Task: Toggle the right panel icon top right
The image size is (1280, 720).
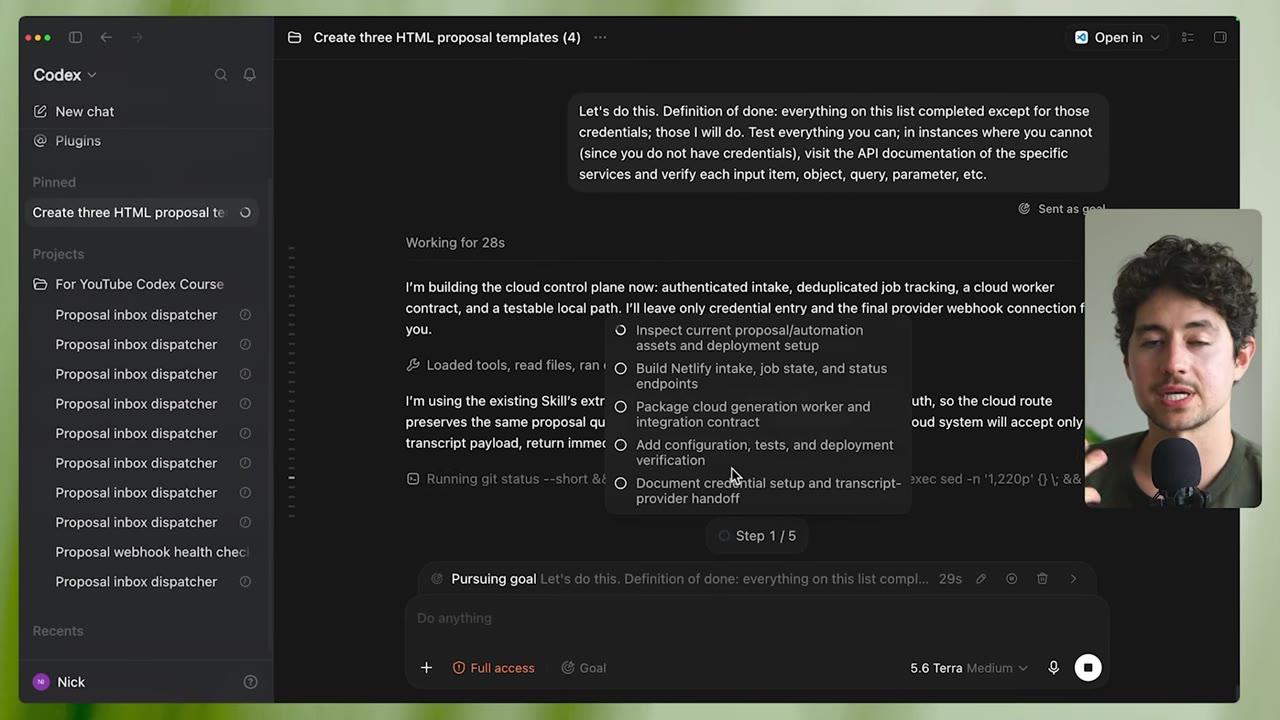Action: [x=1220, y=37]
